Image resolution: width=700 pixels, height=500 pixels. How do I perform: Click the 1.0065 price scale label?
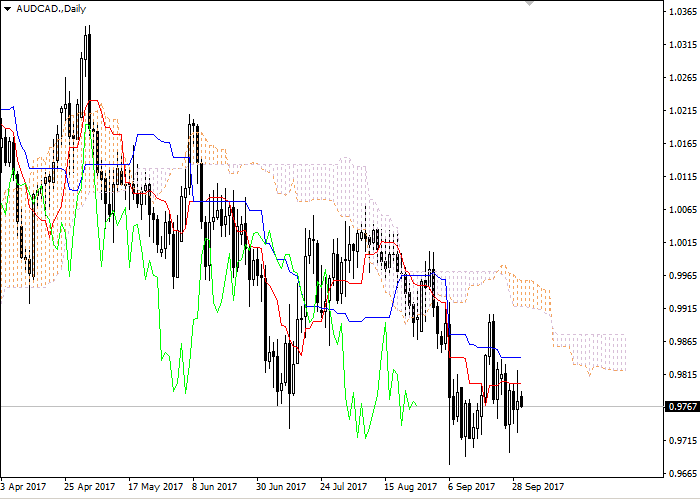683,210
